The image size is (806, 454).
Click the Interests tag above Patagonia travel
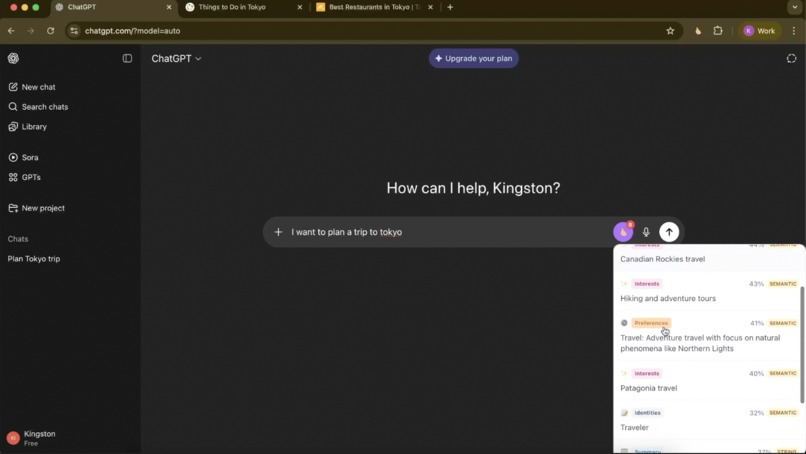(x=647, y=373)
